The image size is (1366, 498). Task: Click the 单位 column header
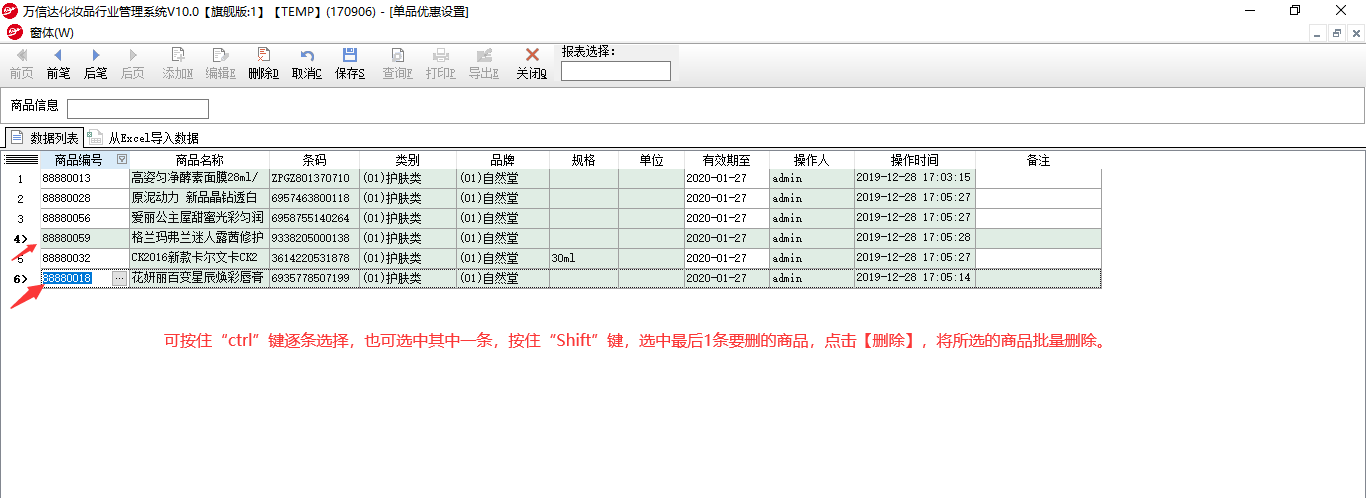(652, 160)
